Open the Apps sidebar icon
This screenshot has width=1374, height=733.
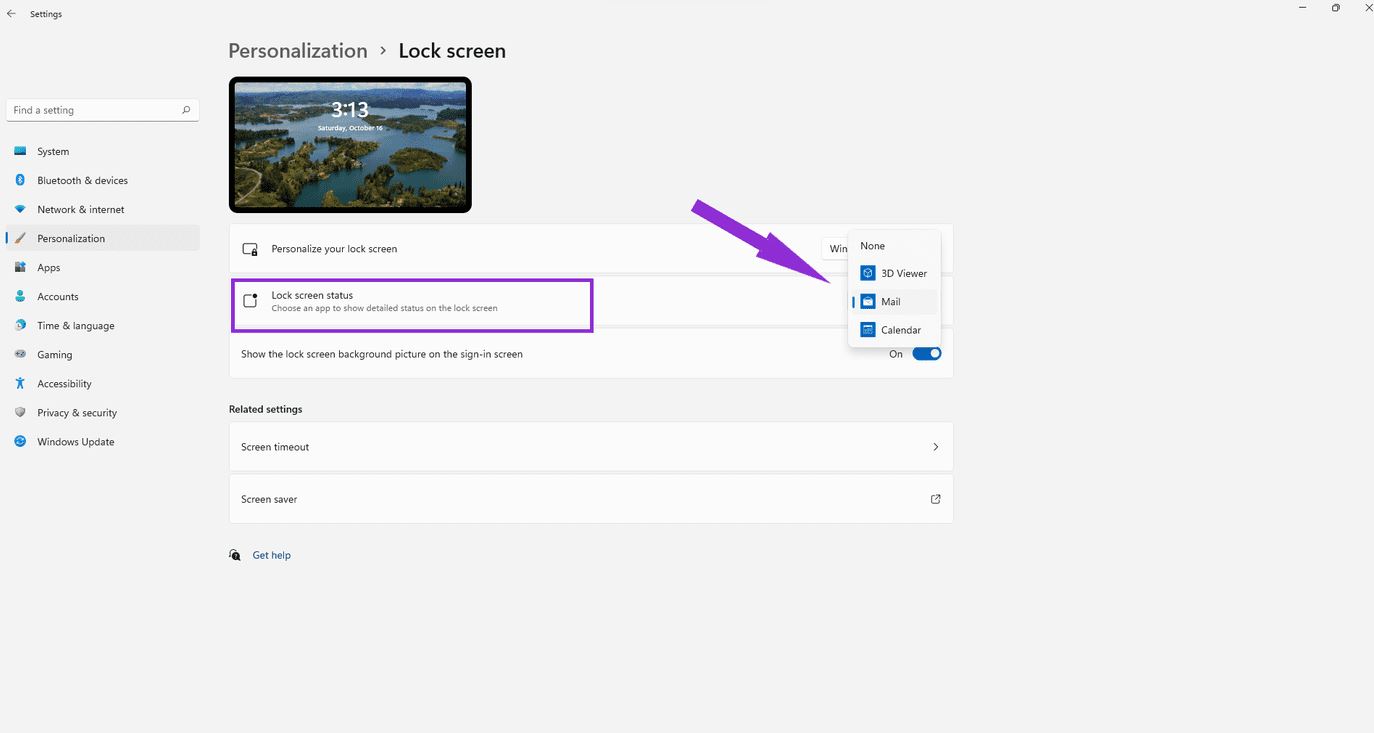(20, 268)
